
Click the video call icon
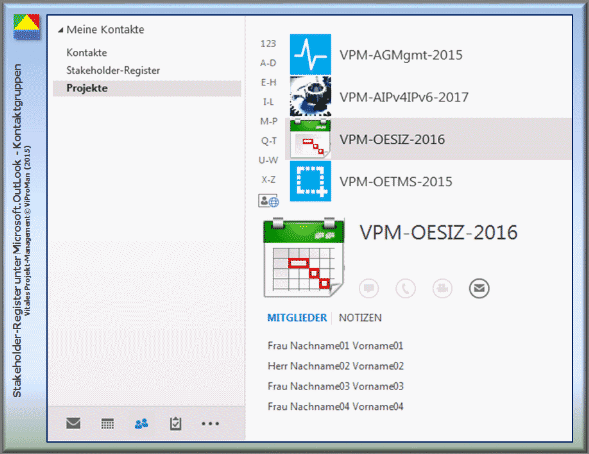click(443, 288)
